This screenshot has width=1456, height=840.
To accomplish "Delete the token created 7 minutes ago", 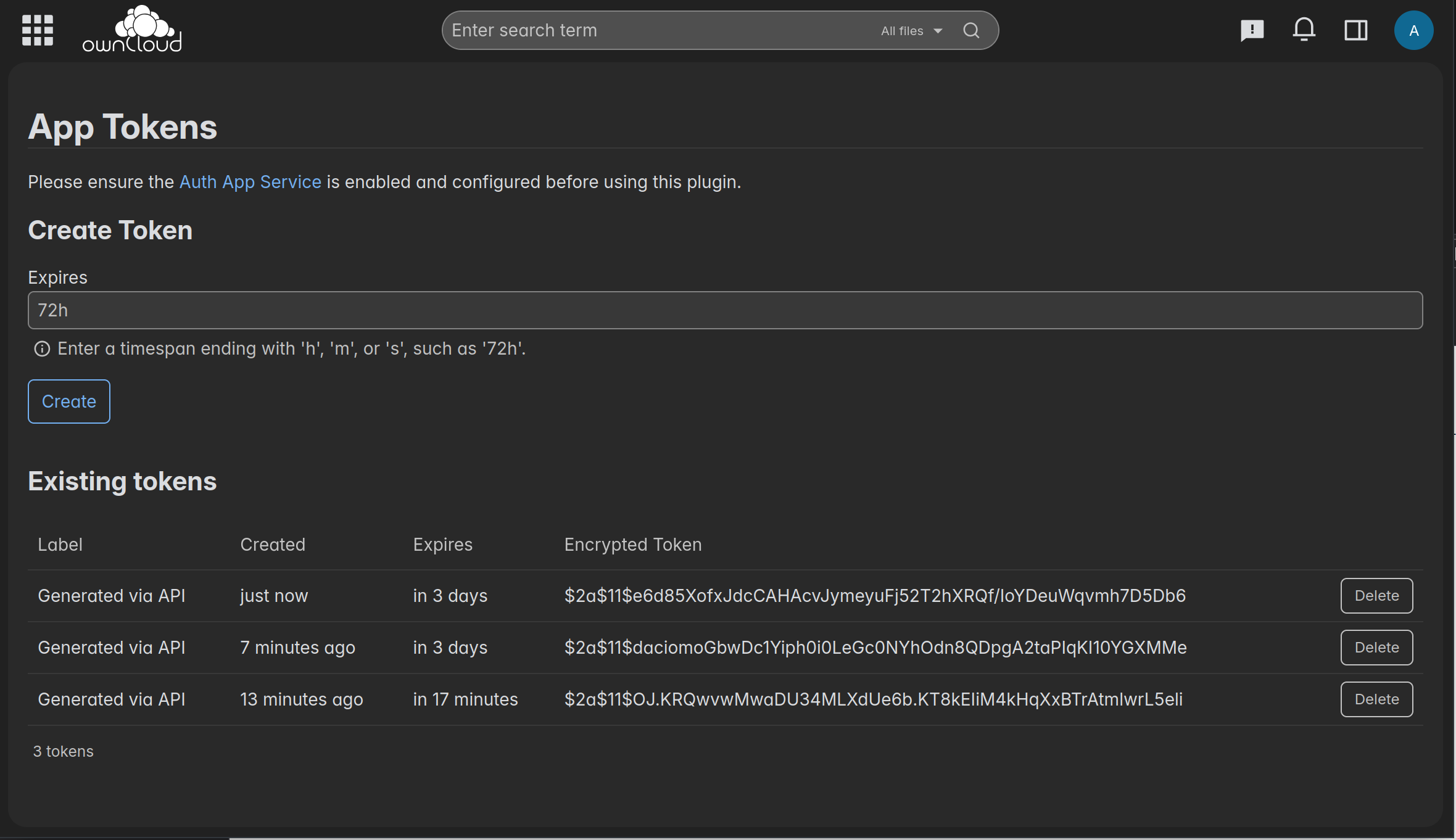I will tap(1376, 648).
